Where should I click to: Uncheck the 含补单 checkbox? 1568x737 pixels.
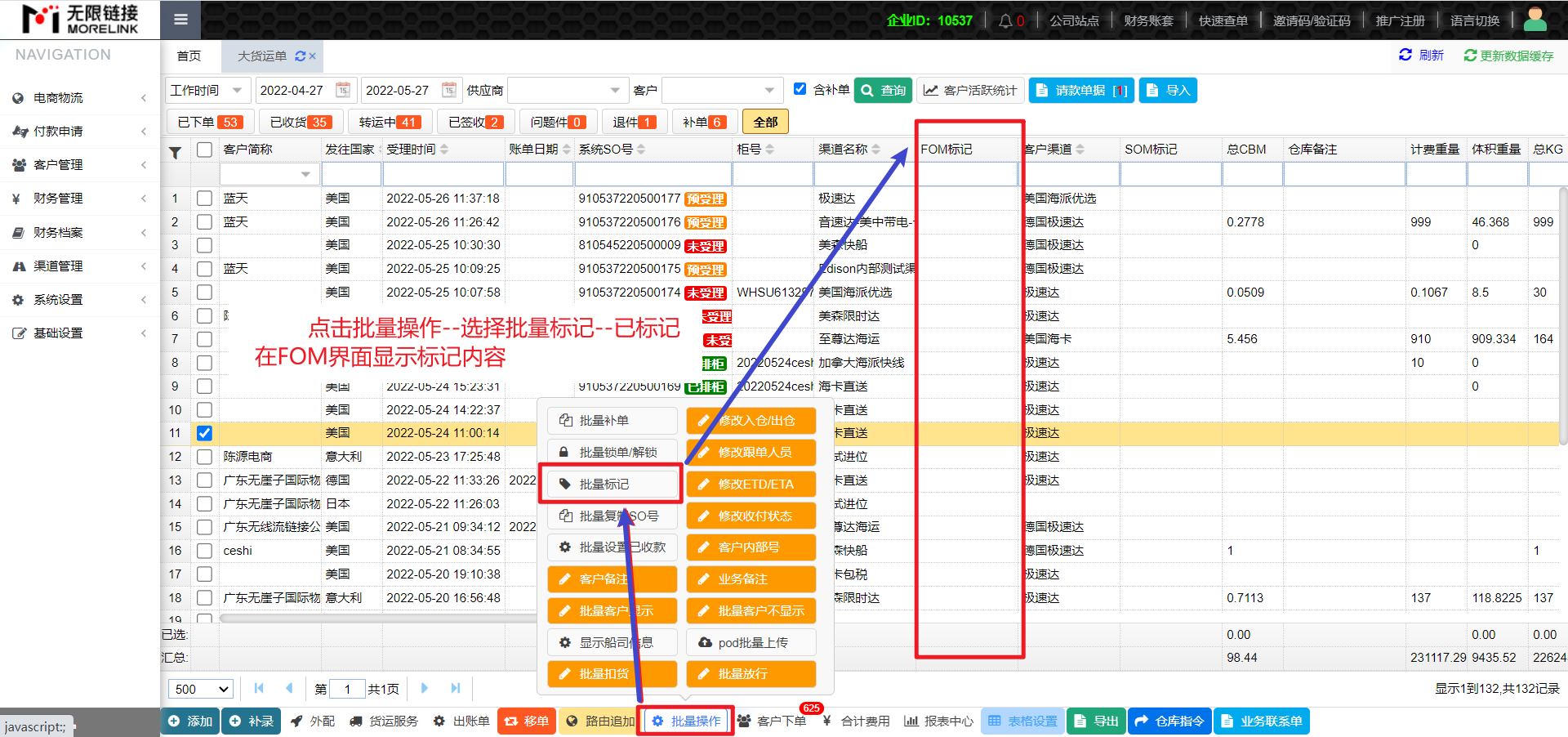pos(800,89)
